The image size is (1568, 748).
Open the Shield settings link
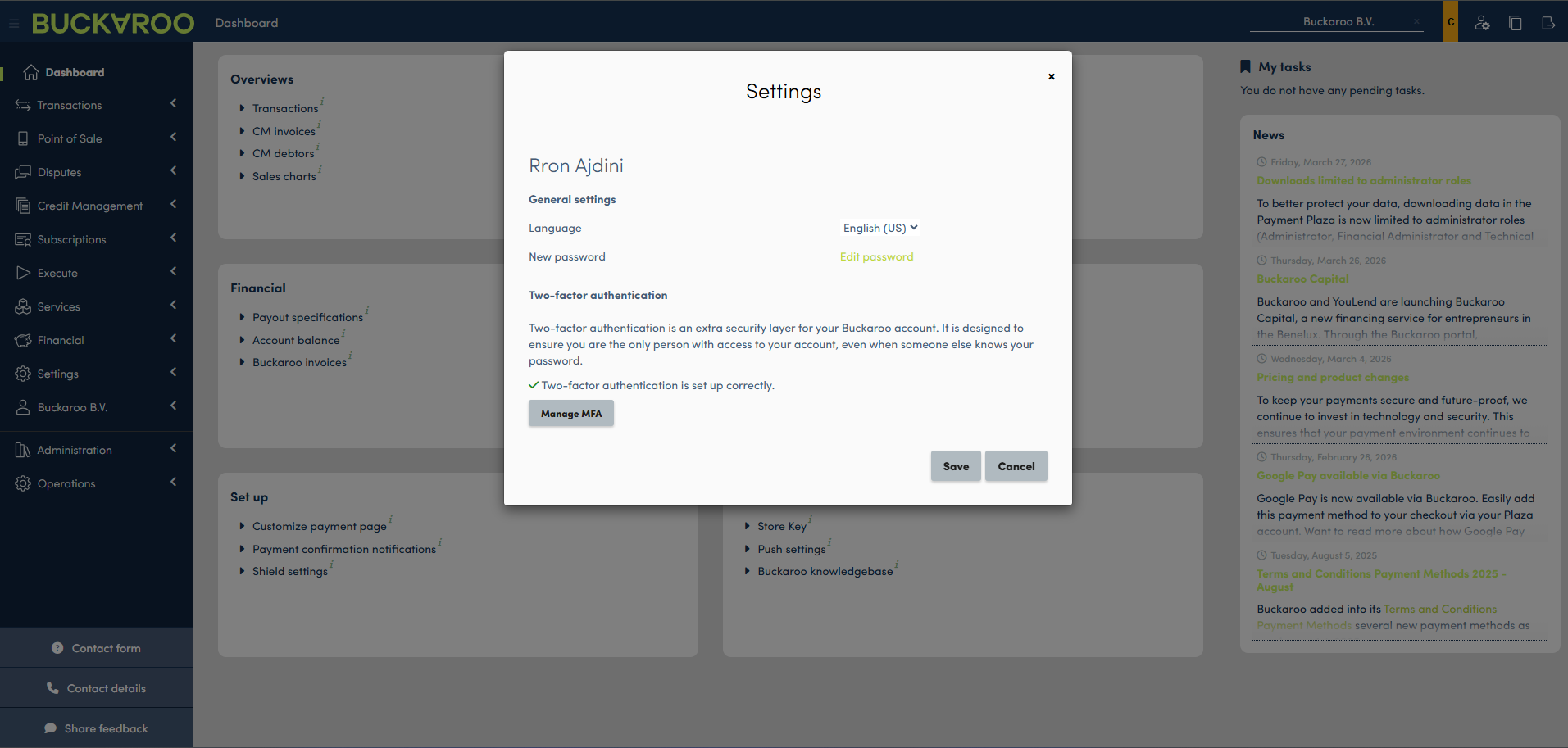pos(289,571)
